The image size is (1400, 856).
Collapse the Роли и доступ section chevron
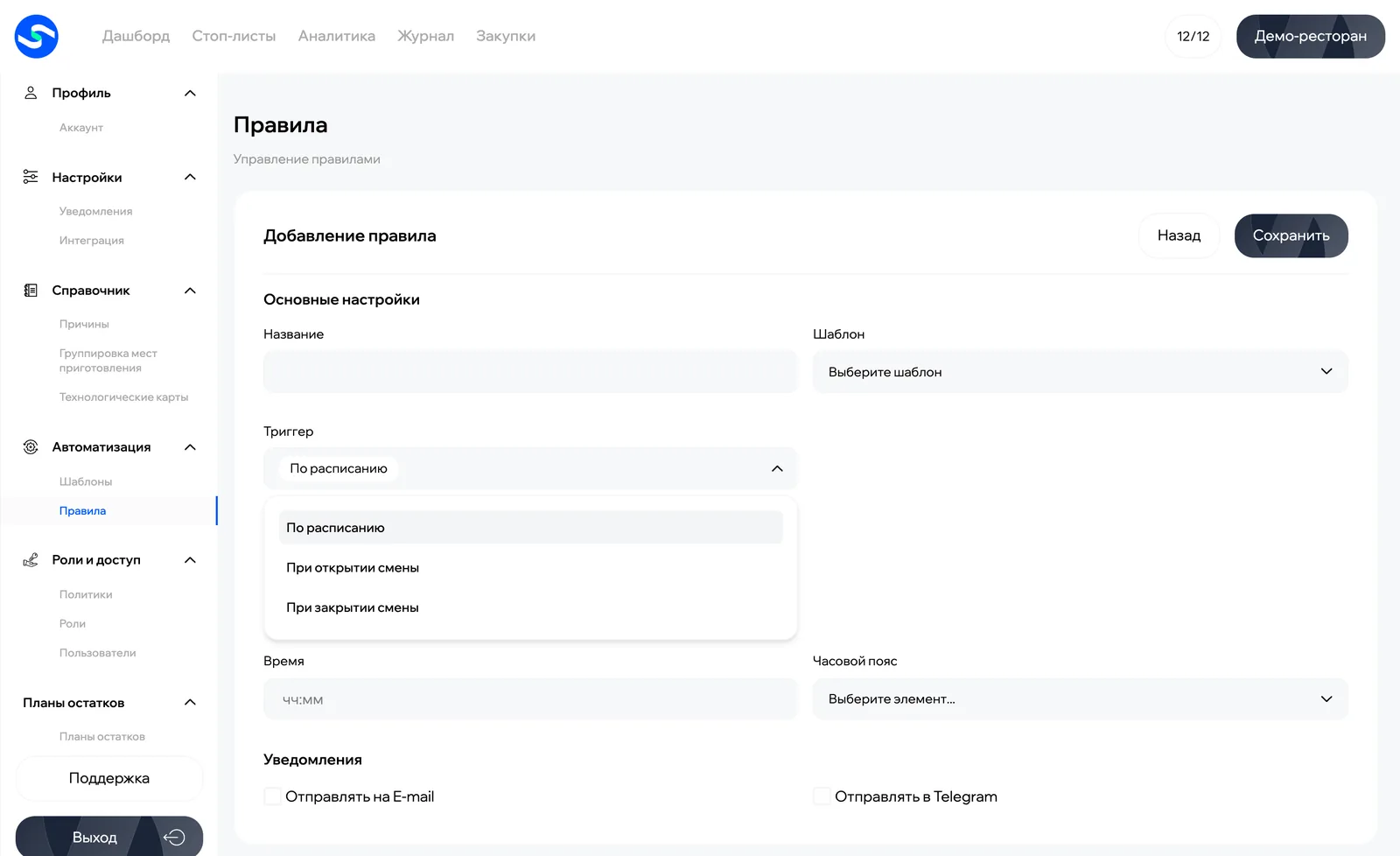[x=190, y=560]
